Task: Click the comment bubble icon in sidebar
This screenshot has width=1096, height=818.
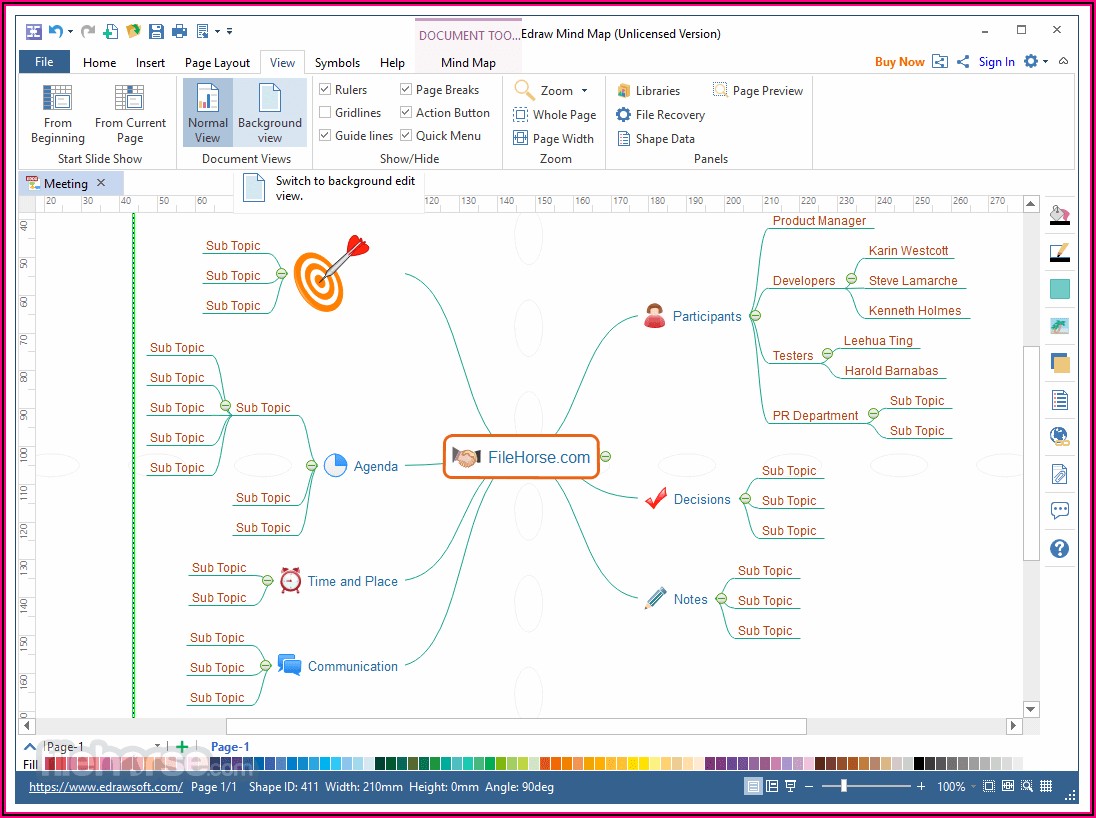Action: click(x=1059, y=511)
